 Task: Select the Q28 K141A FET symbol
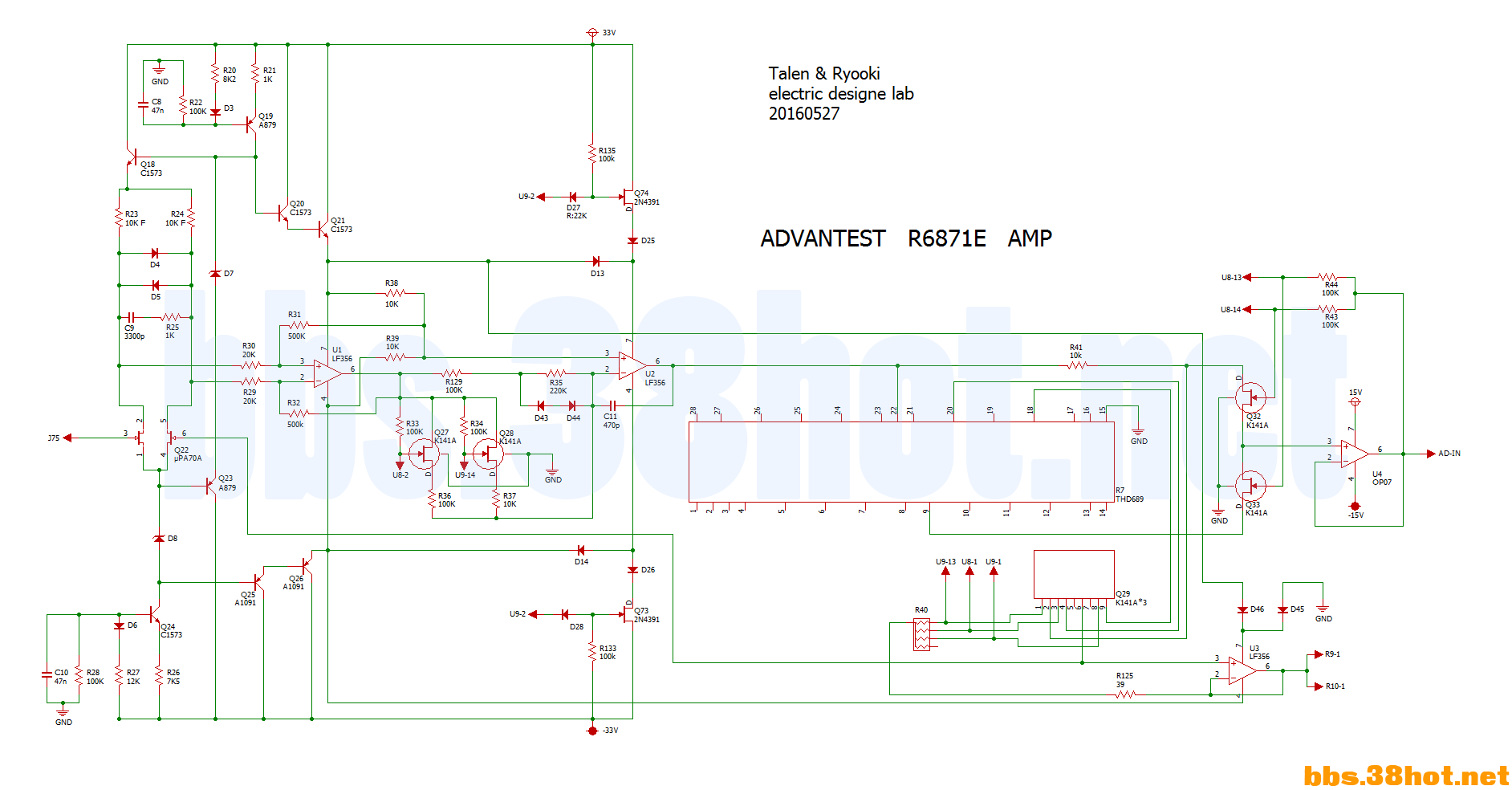[x=488, y=454]
